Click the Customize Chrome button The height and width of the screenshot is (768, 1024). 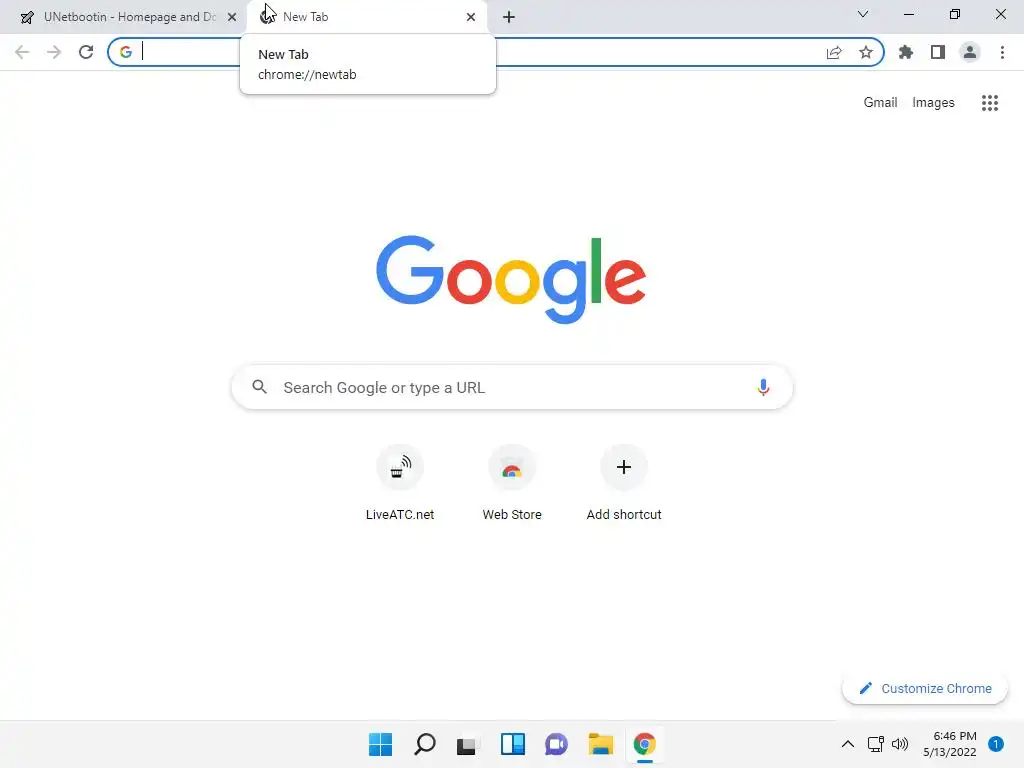[x=925, y=688]
